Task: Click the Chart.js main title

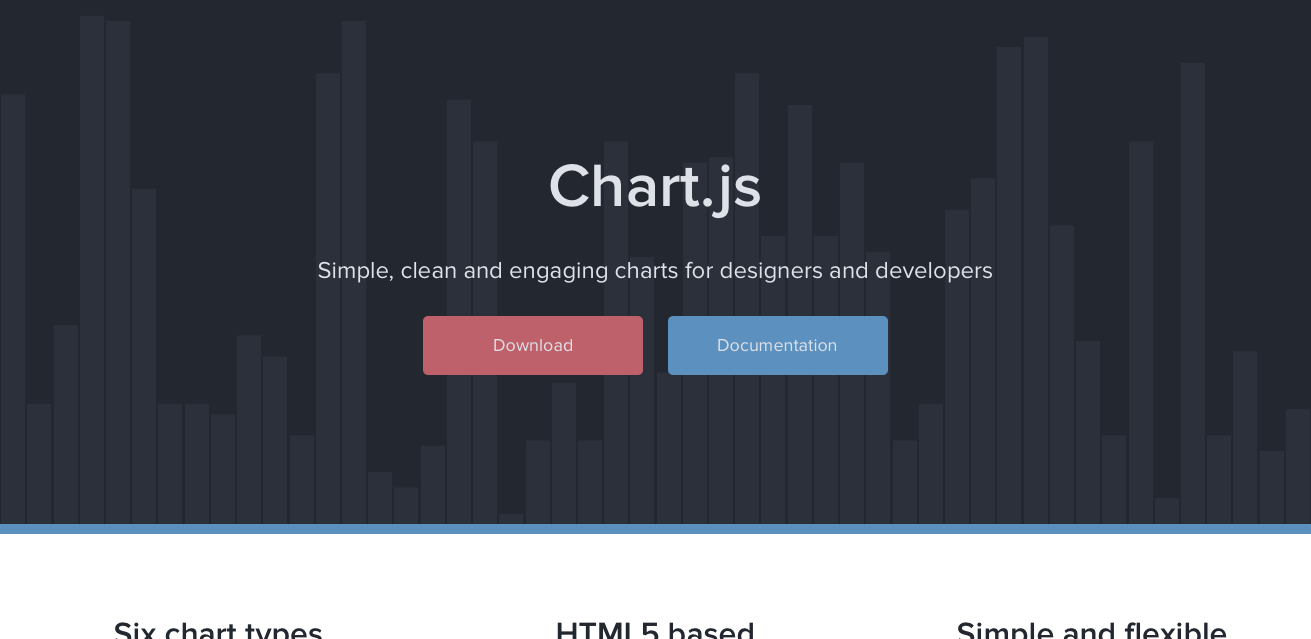Action: click(x=655, y=187)
